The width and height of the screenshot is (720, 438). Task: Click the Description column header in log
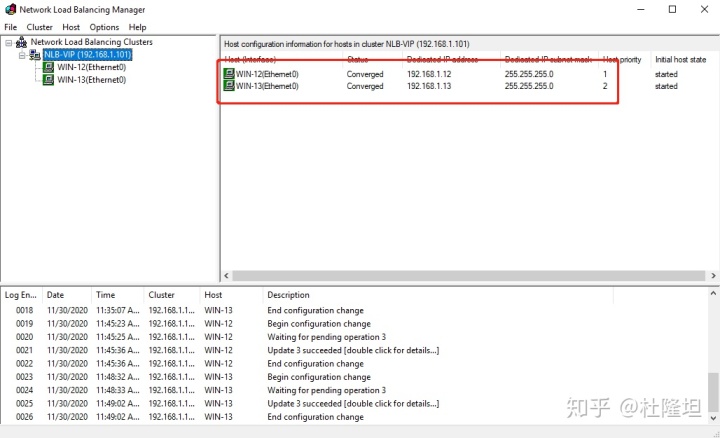(x=439, y=295)
